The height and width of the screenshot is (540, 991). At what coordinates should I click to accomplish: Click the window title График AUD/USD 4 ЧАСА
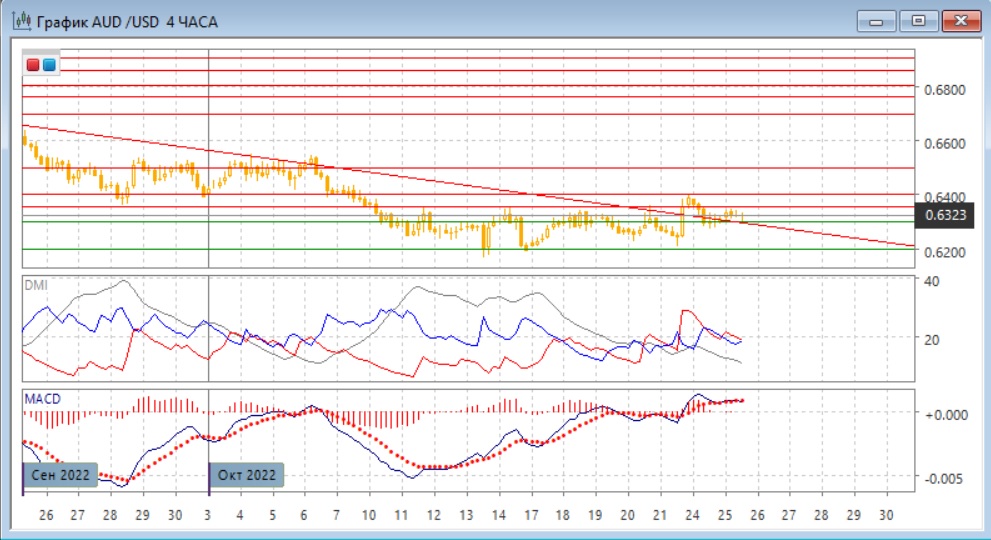click(x=126, y=21)
